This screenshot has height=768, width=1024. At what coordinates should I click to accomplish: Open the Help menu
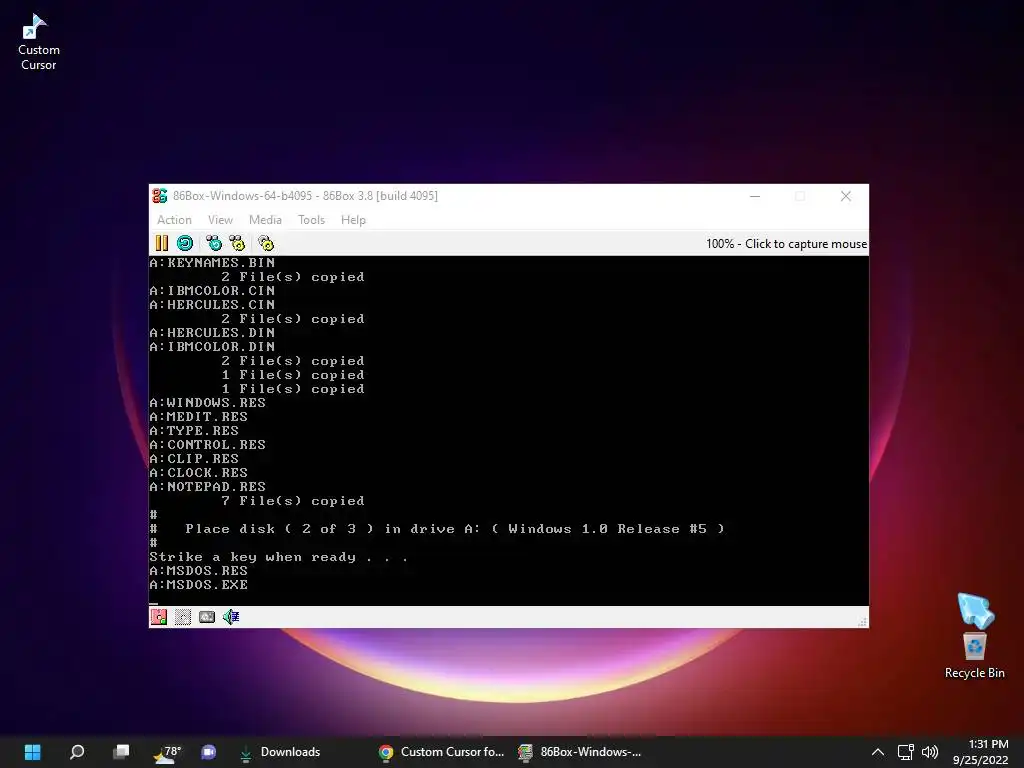(x=353, y=220)
